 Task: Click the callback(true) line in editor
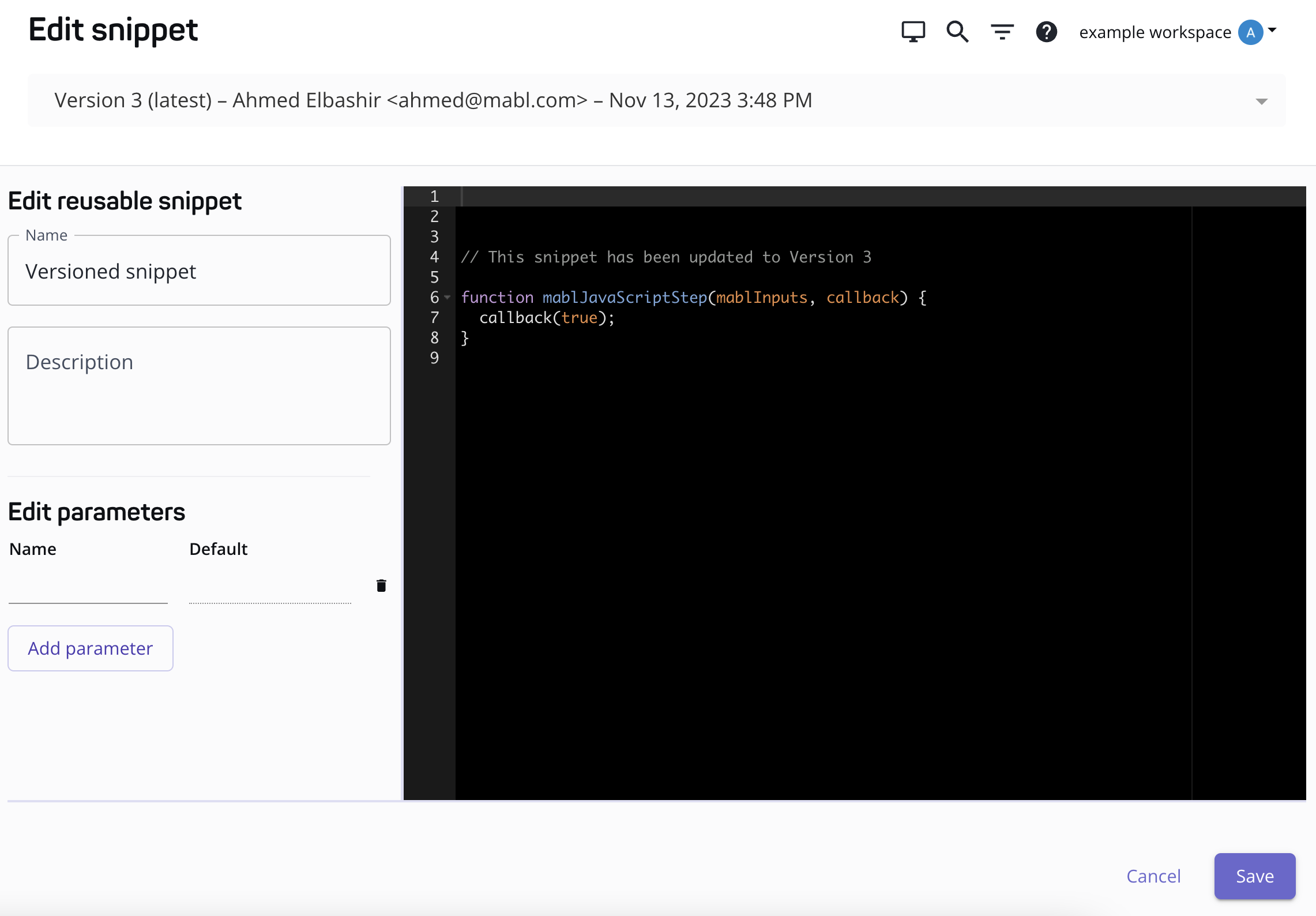[547, 318]
